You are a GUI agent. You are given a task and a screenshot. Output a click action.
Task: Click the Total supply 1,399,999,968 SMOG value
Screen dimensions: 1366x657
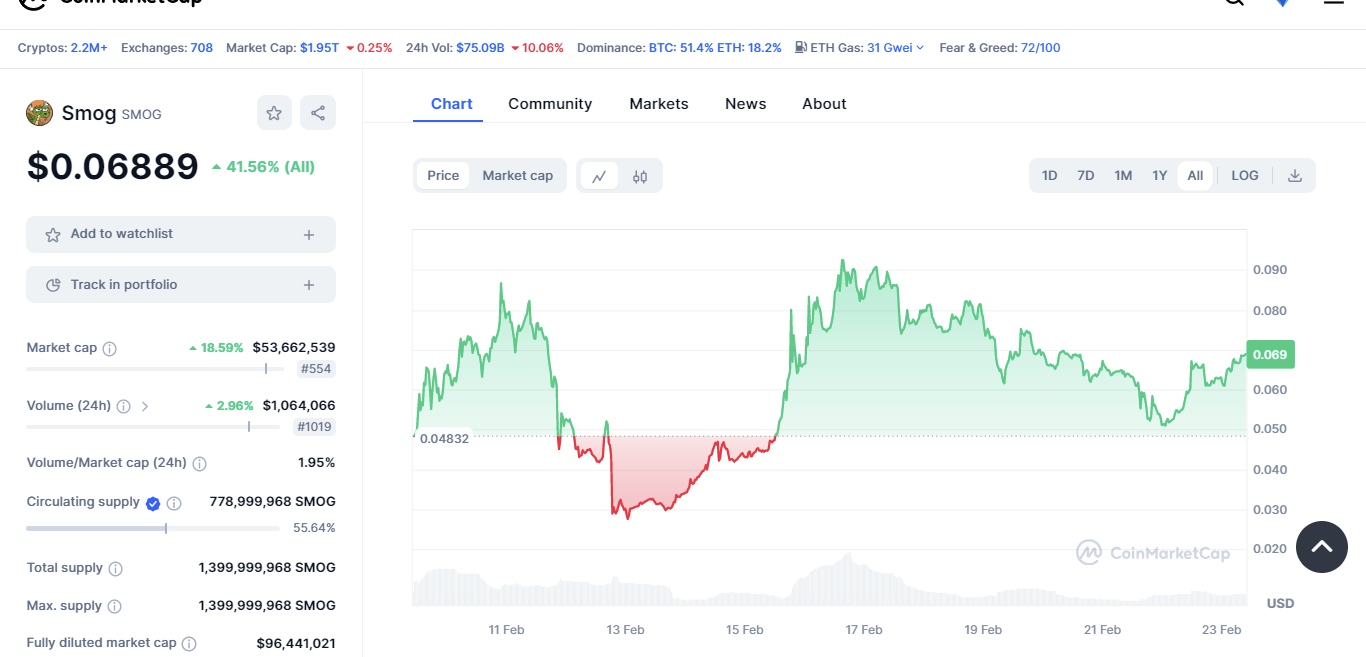pyautogui.click(x=267, y=568)
